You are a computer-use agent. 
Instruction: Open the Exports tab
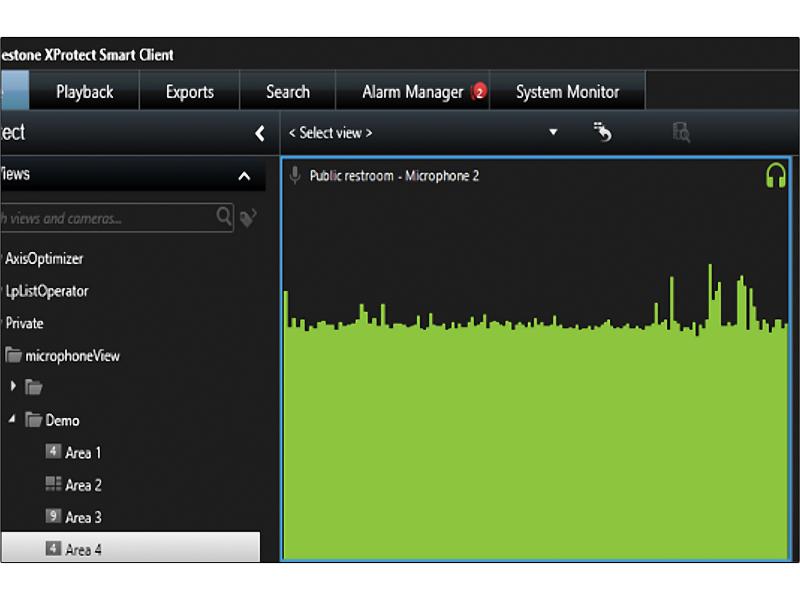189,91
